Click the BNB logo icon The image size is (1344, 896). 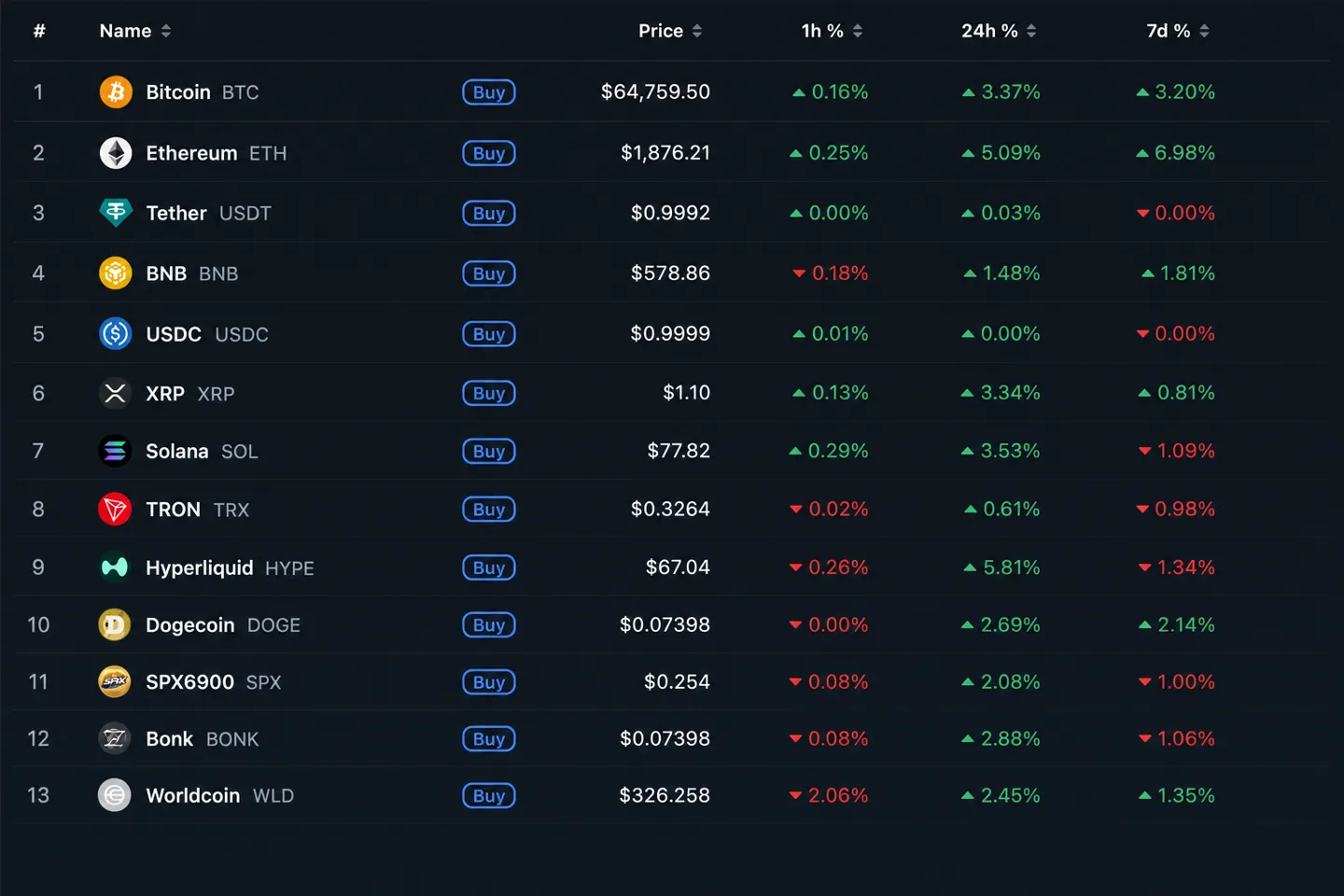(116, 273)
